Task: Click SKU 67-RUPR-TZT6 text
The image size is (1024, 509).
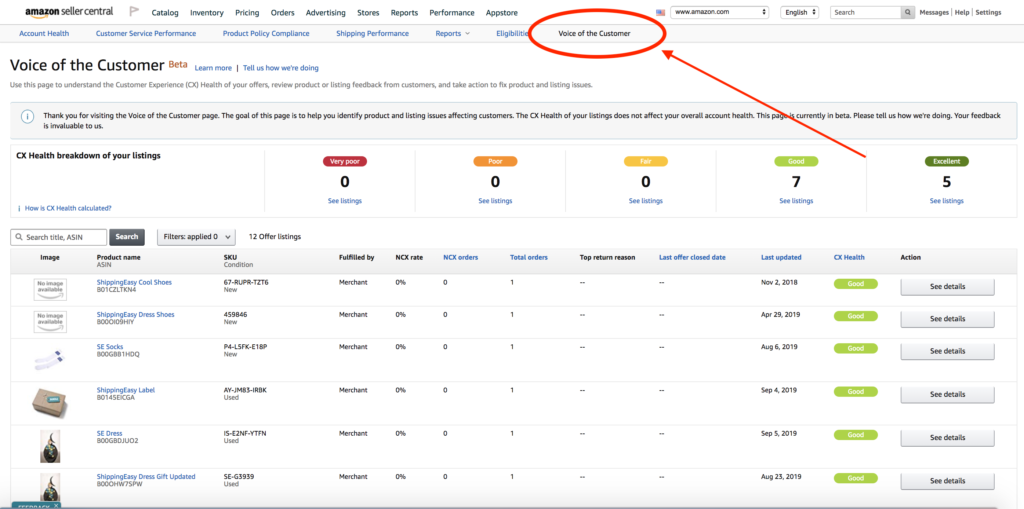Action: tap(246, 282)
